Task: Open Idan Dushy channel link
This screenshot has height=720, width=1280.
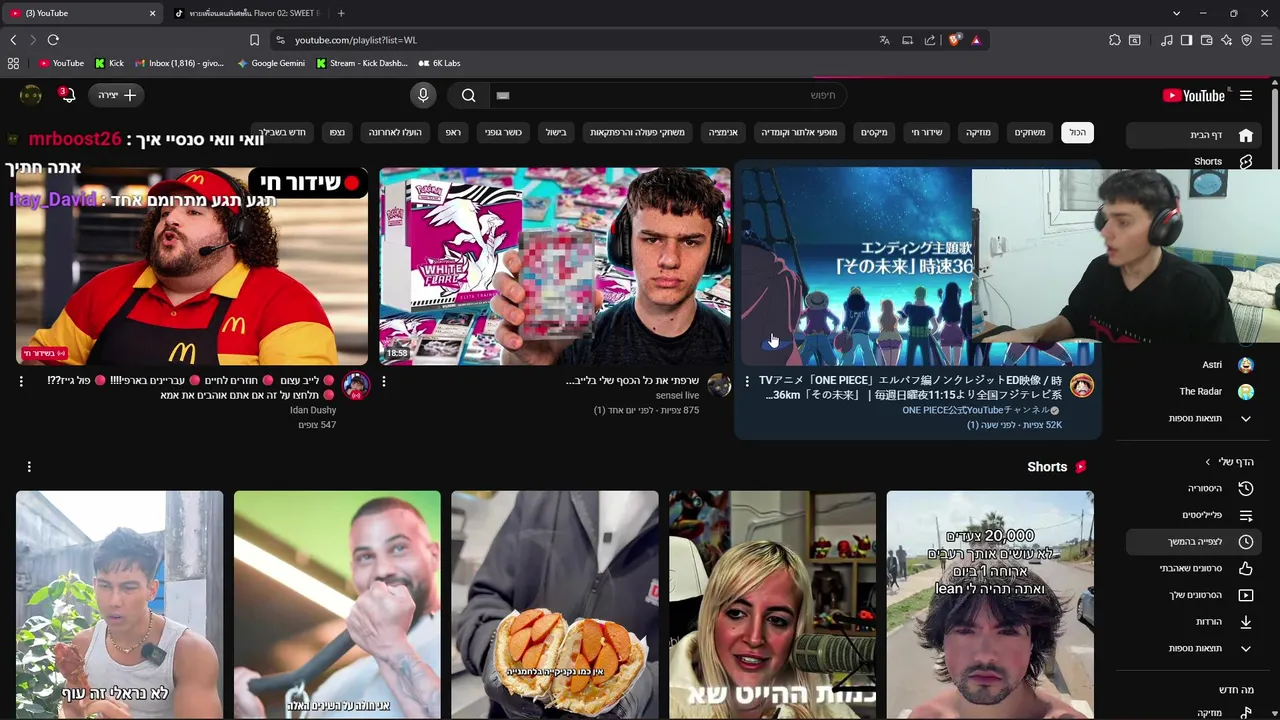Action: pyautogui.click(x=313, y=410)
